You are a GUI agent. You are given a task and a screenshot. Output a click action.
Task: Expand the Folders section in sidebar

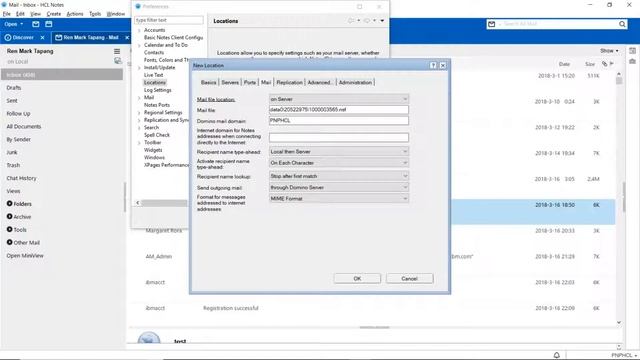pyautogui.click(x=9, y=203)
